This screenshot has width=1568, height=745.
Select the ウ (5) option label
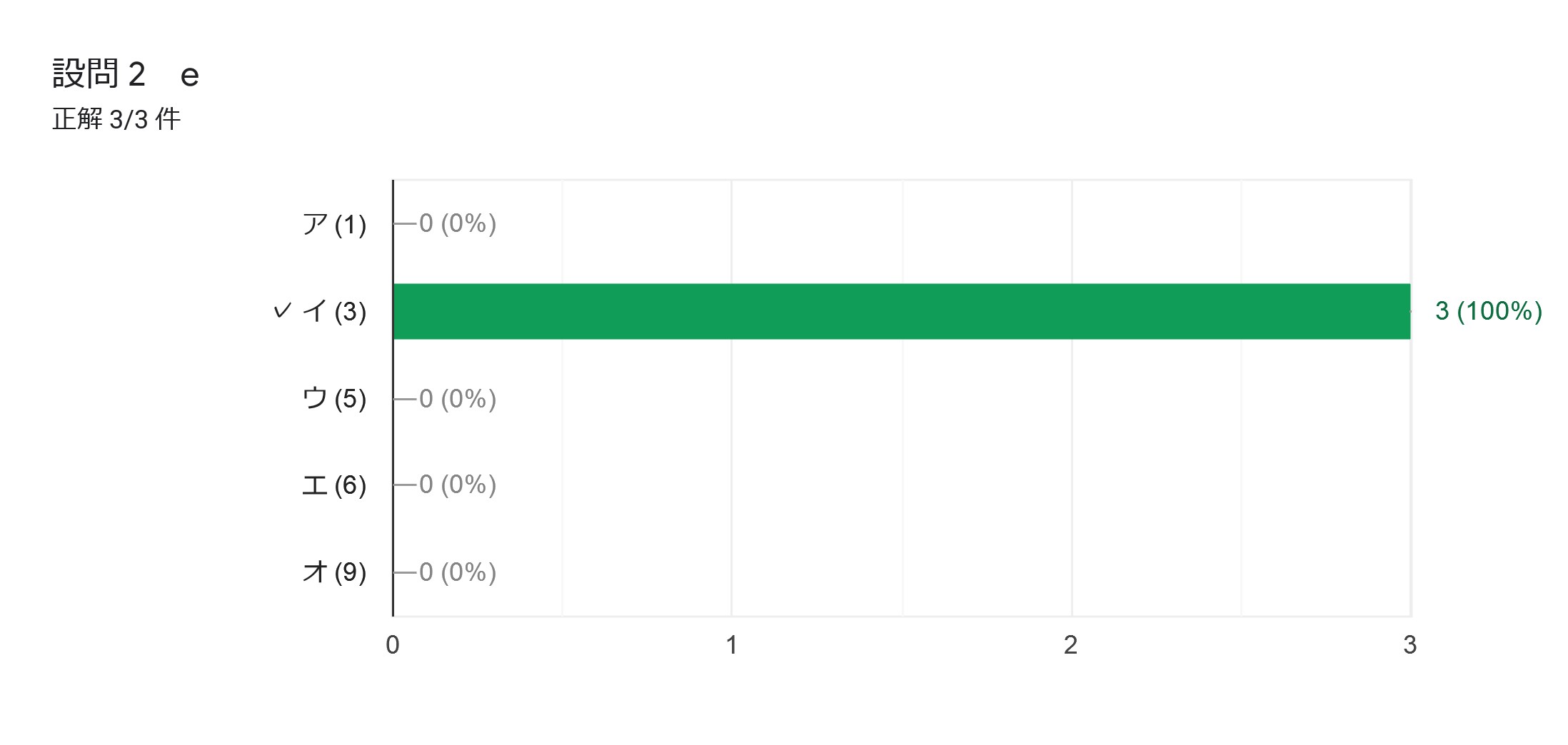334,398
